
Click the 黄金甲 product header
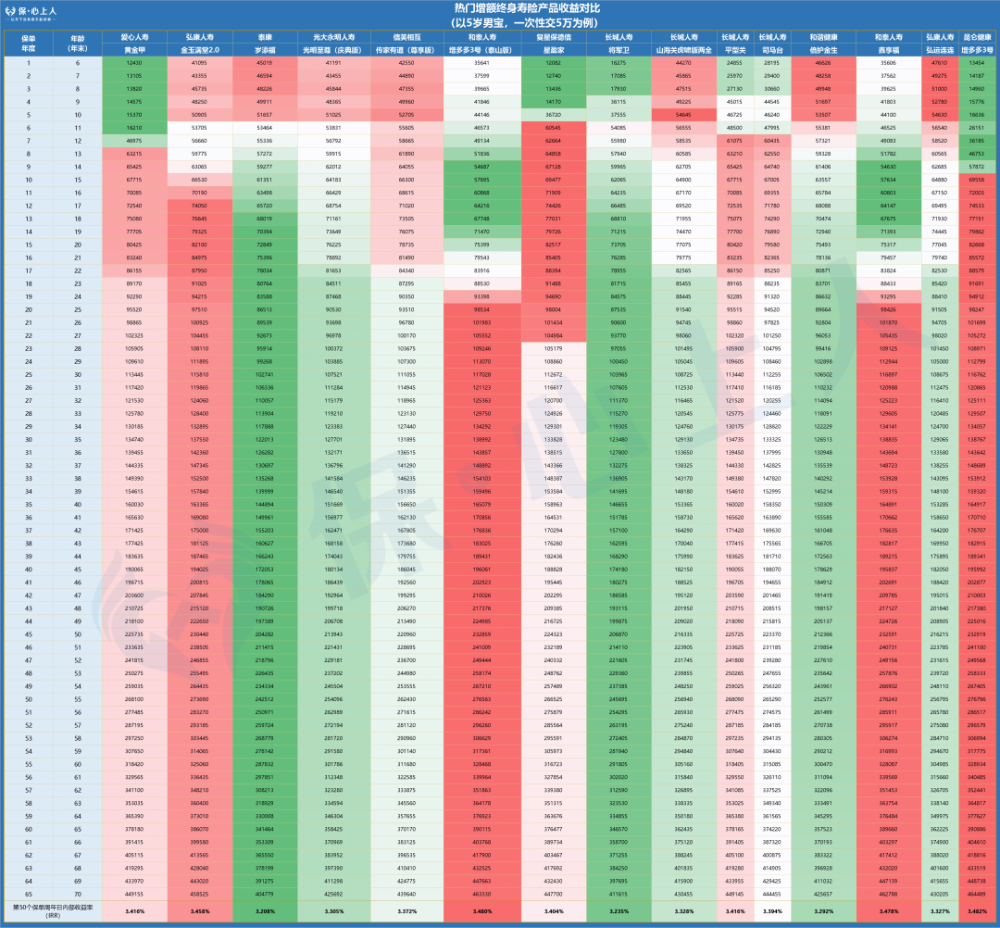click(135, 50)
